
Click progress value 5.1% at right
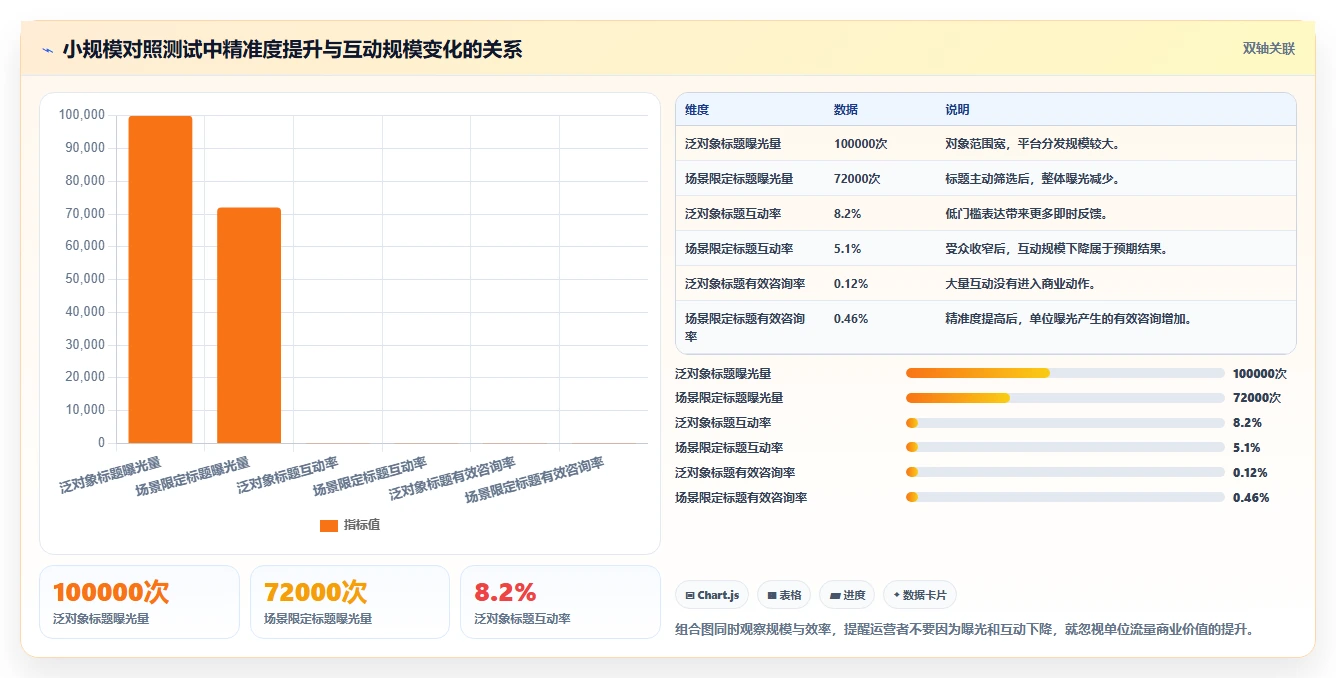pos(1247,448)
